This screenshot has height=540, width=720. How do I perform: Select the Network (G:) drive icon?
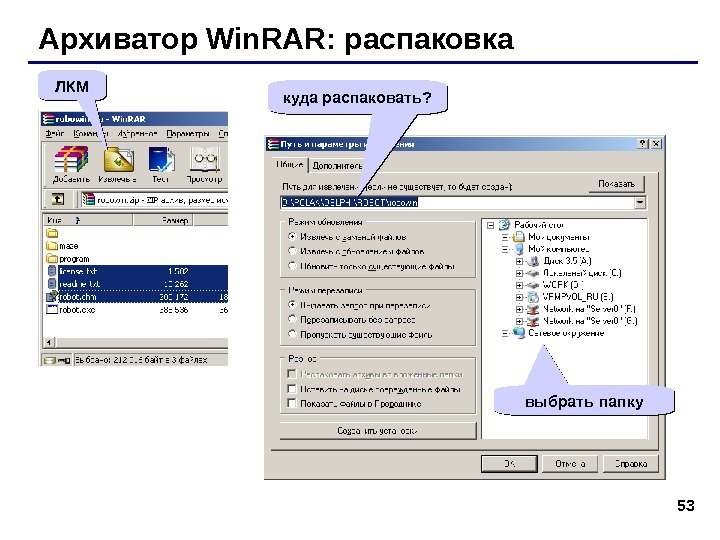[533, 321]
